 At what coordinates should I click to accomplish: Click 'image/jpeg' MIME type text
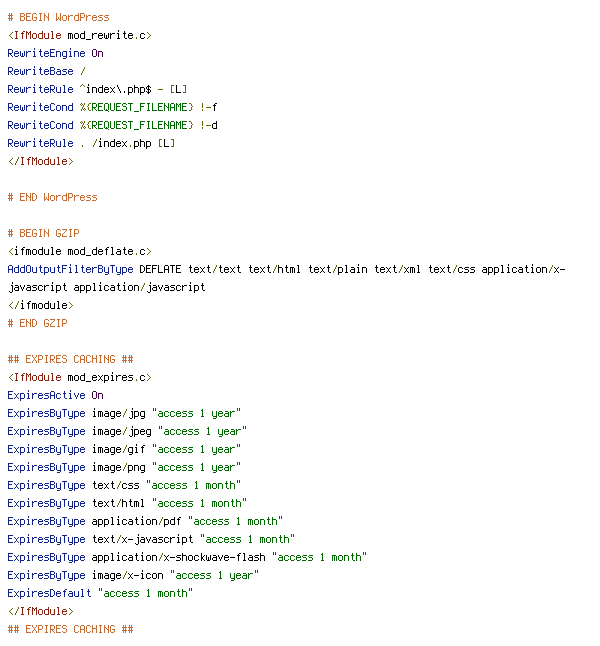pos(122,431)
